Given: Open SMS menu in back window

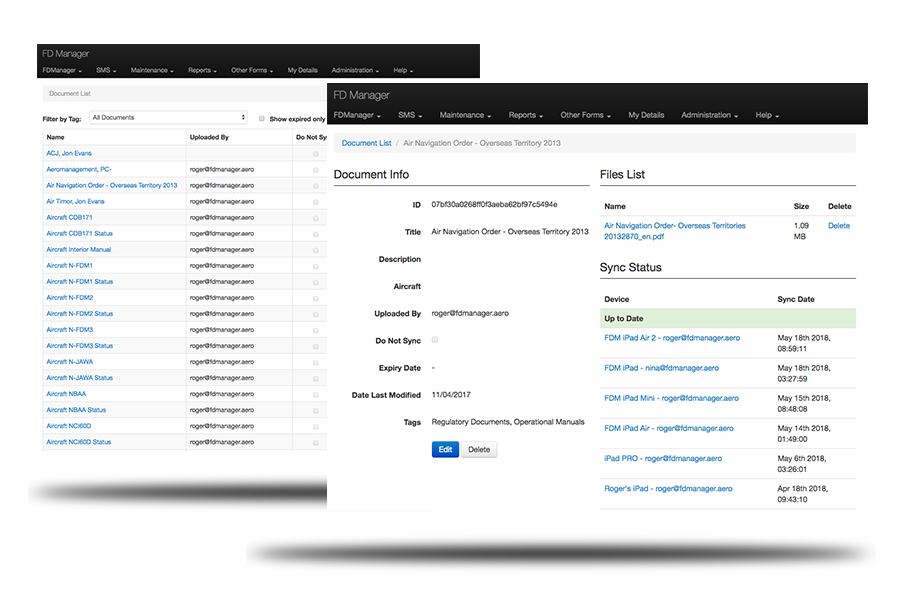Looking at the screenshot, I should [x=106, y=70].
